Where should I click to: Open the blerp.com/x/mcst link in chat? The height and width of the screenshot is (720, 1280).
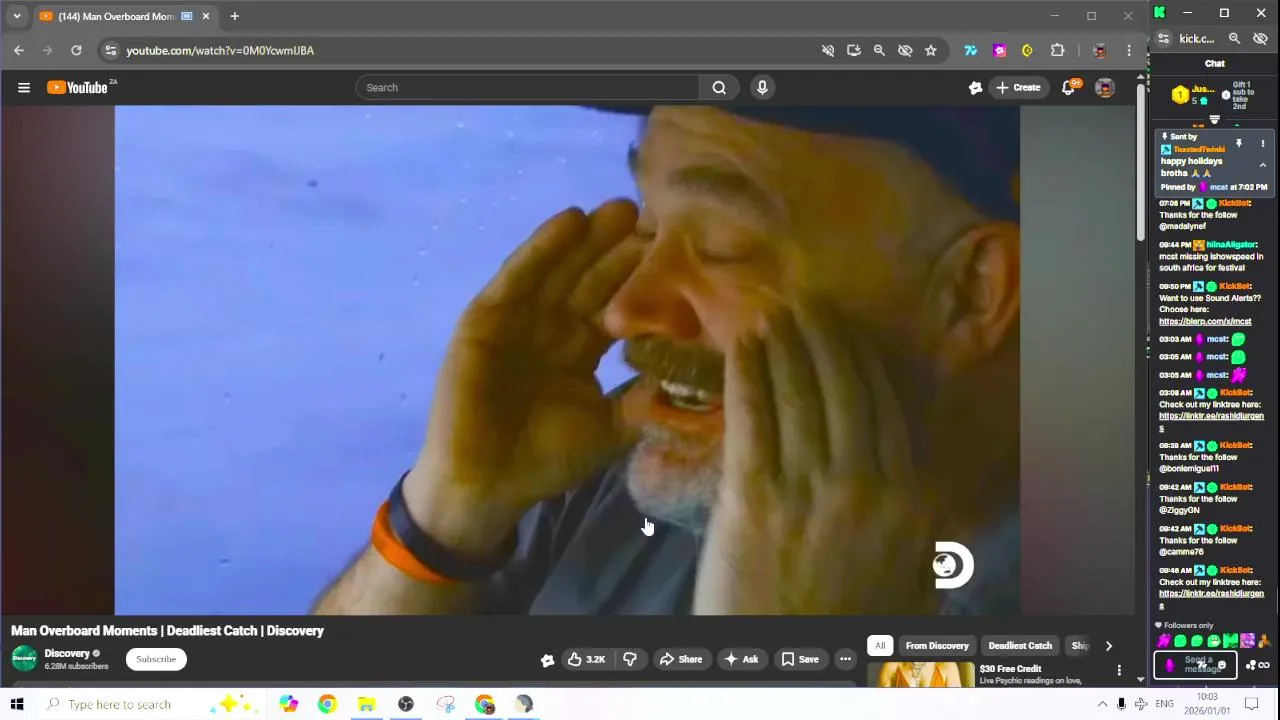(1205, 321)
